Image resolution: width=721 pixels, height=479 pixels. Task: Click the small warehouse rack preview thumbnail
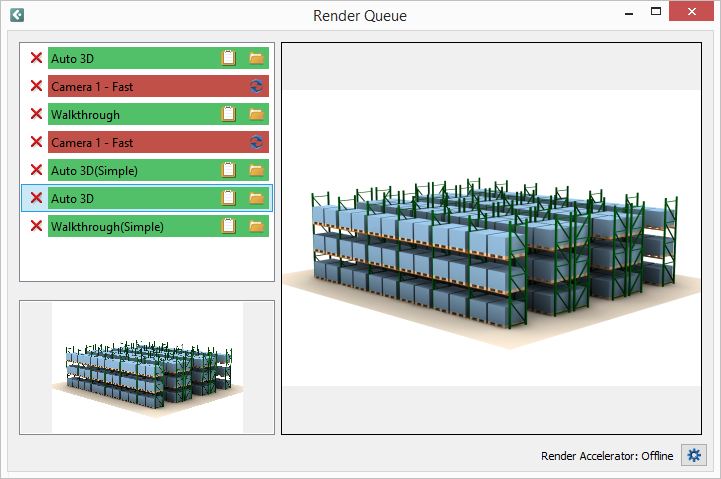147,367
